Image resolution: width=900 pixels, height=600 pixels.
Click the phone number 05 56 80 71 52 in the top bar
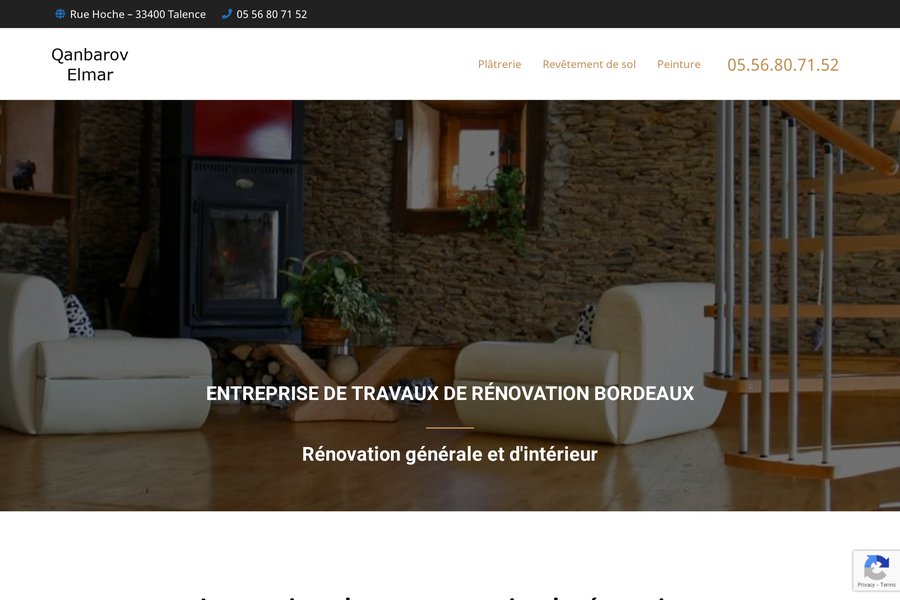click(x=271, y=14)
